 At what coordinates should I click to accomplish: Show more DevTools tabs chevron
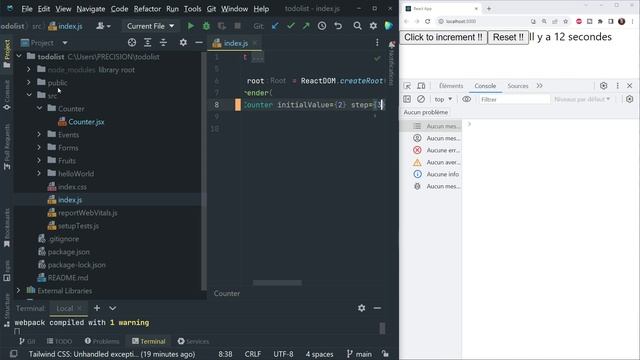click(540, 86)
